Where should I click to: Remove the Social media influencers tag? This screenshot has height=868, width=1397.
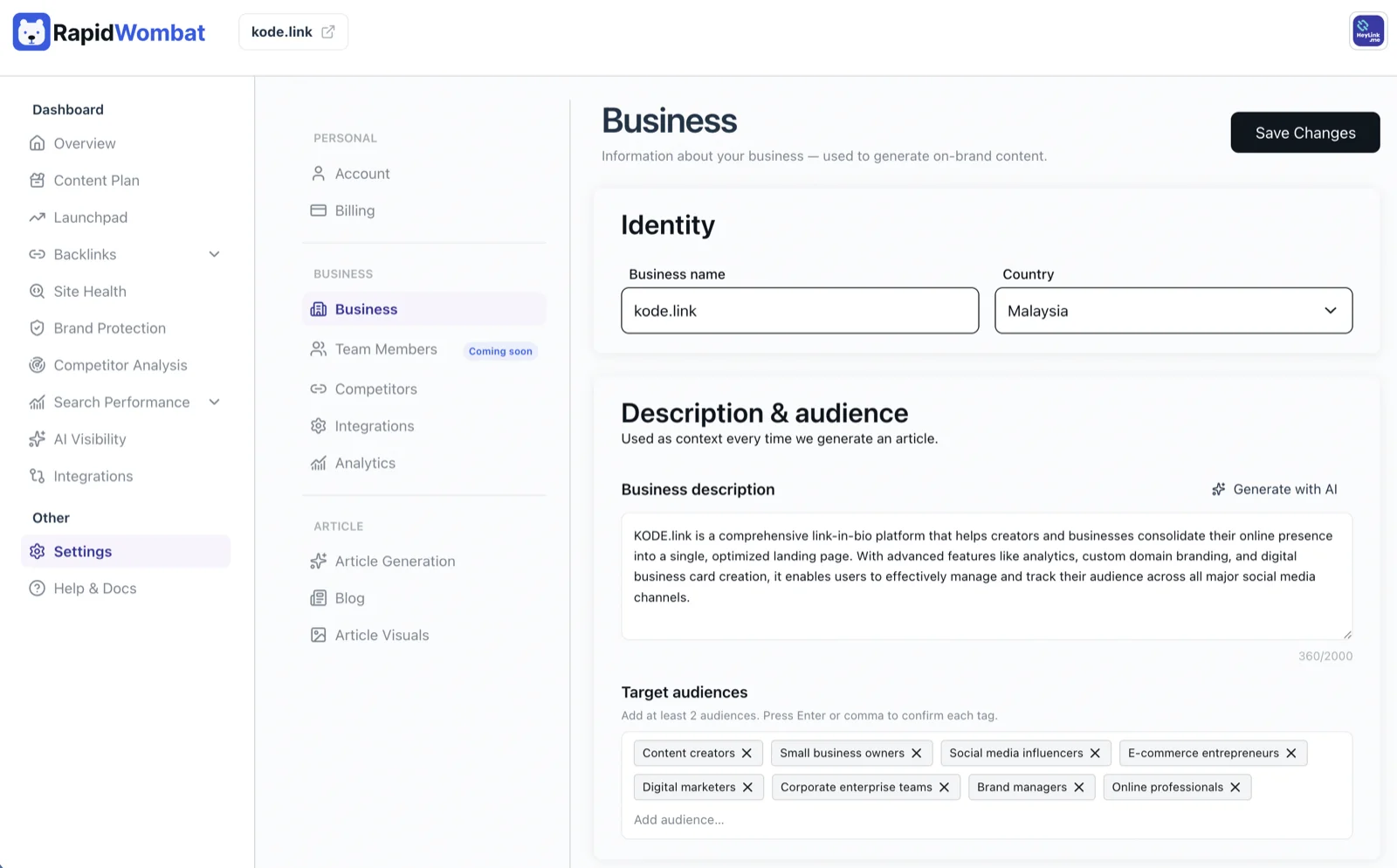click(x=1095, y=753)
